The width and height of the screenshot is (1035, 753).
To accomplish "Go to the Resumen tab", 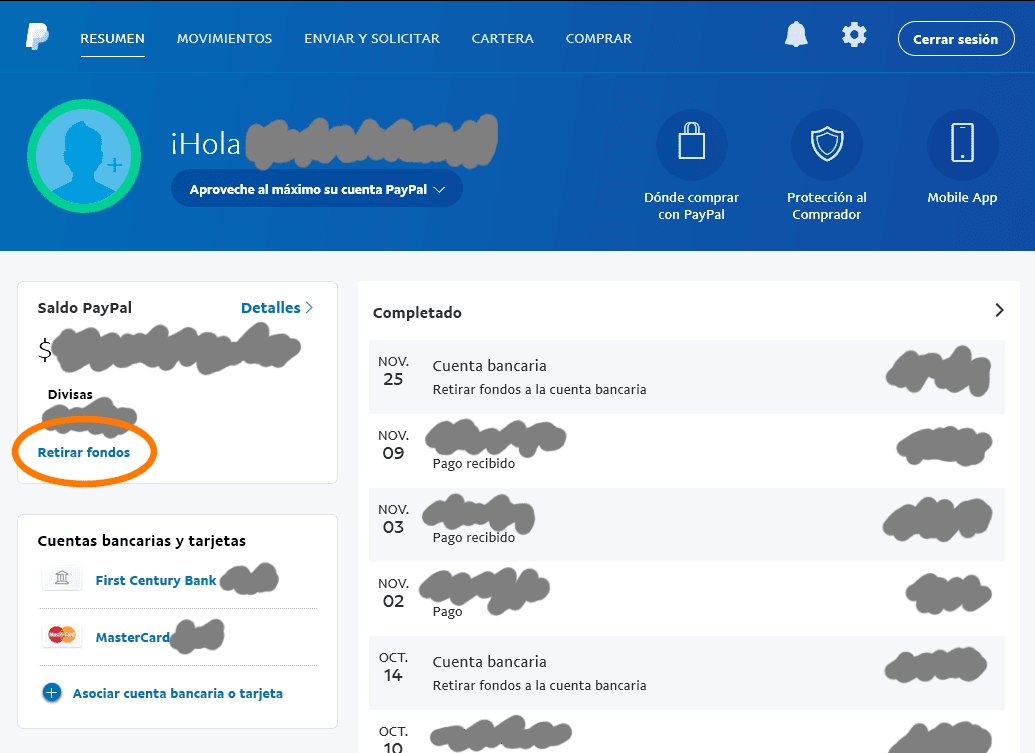I will (112, 39).
